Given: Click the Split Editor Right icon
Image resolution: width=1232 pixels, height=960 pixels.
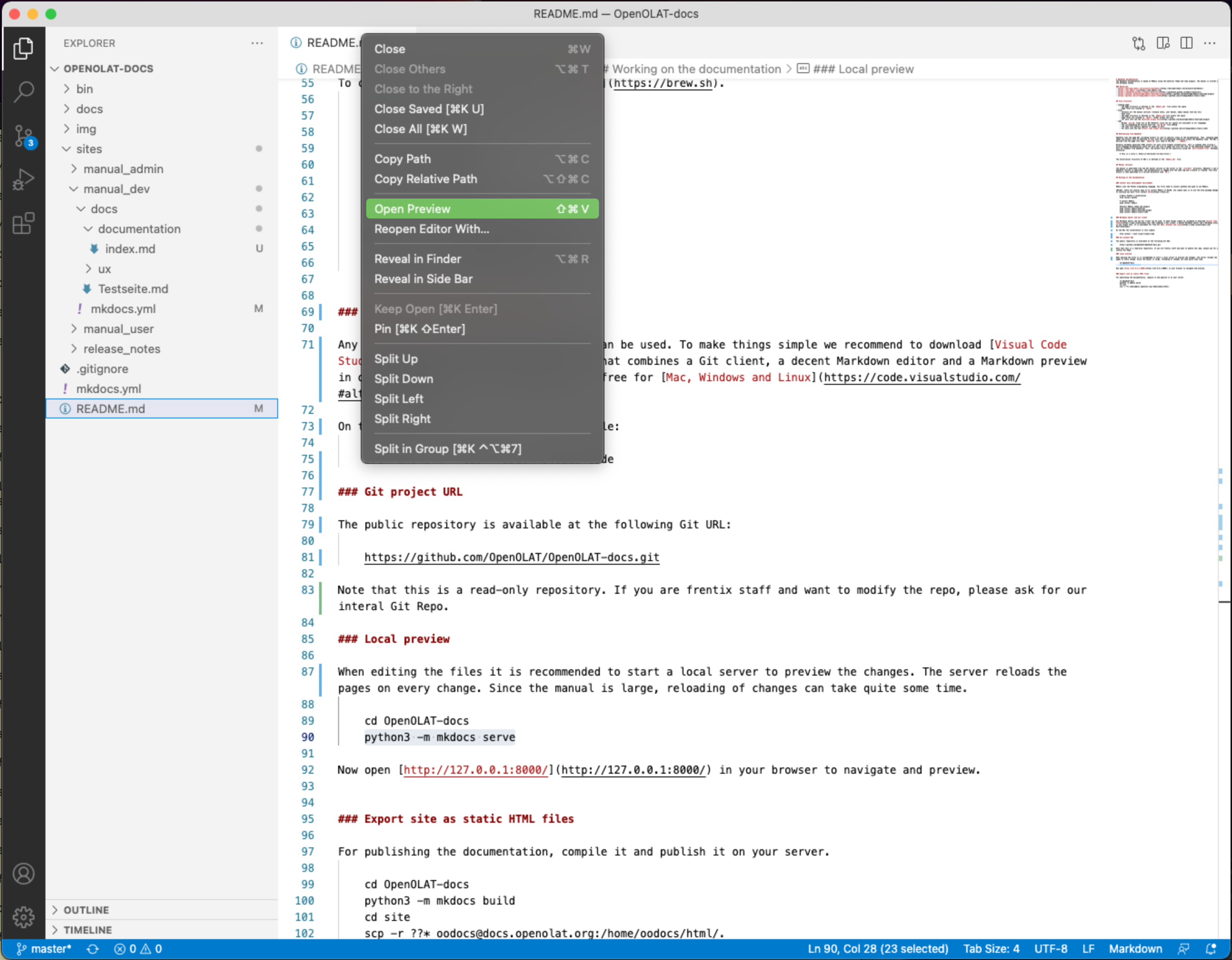Looking at the screenshot, I should (x=1186, y=44).
